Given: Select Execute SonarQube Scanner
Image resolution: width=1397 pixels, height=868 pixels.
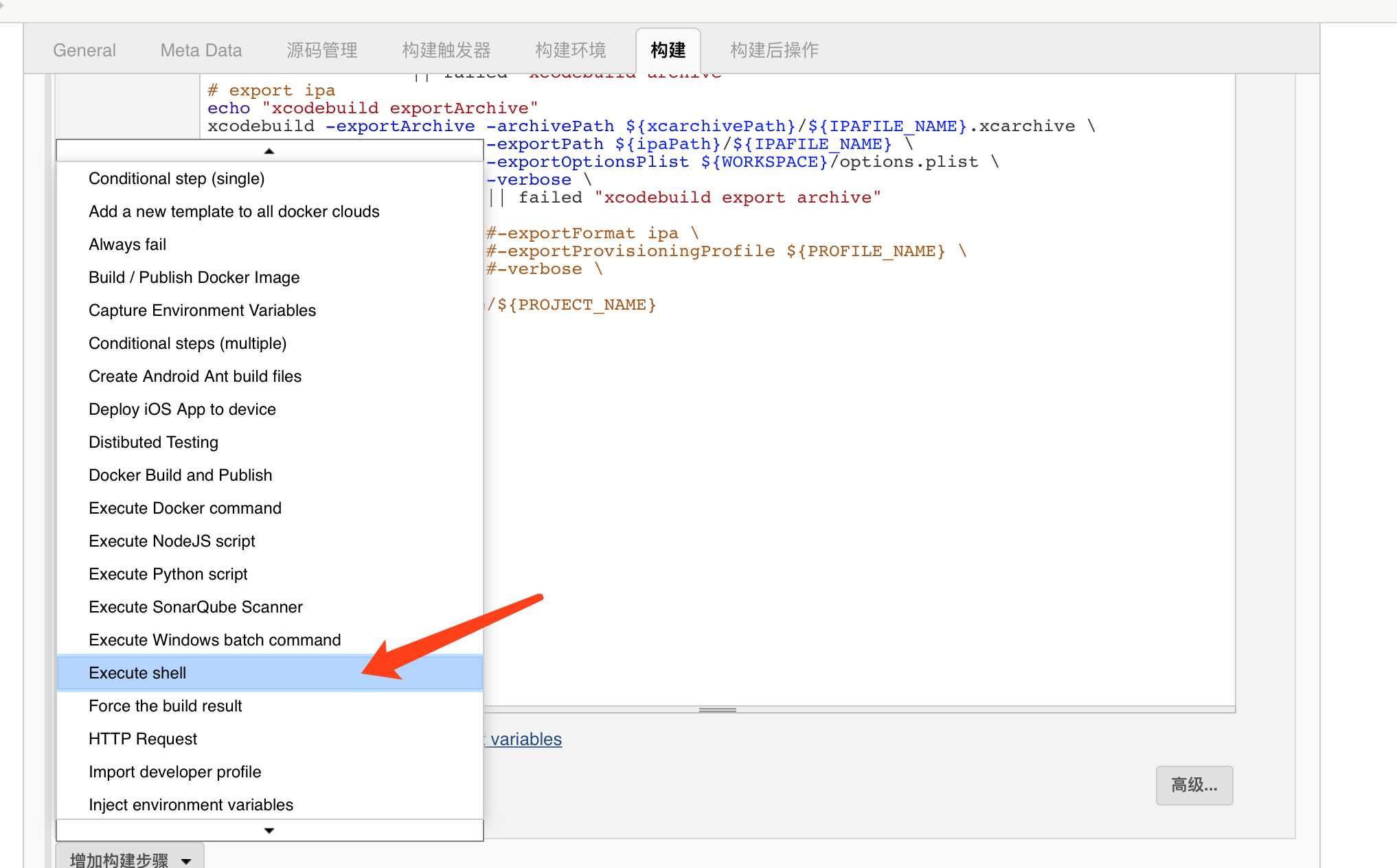Looking at the screenshot, I should click(270, 607).
